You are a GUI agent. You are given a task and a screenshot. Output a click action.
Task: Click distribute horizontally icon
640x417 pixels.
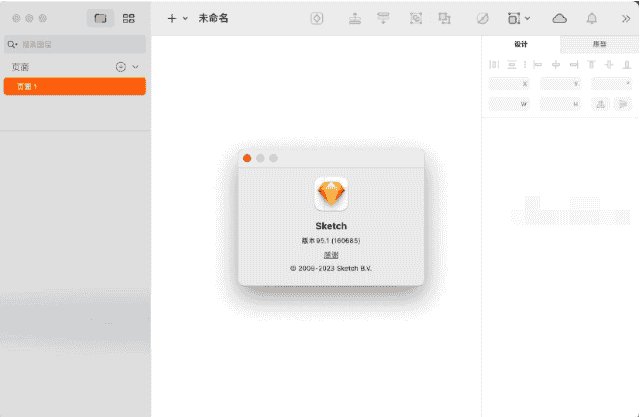click(494, 64)
